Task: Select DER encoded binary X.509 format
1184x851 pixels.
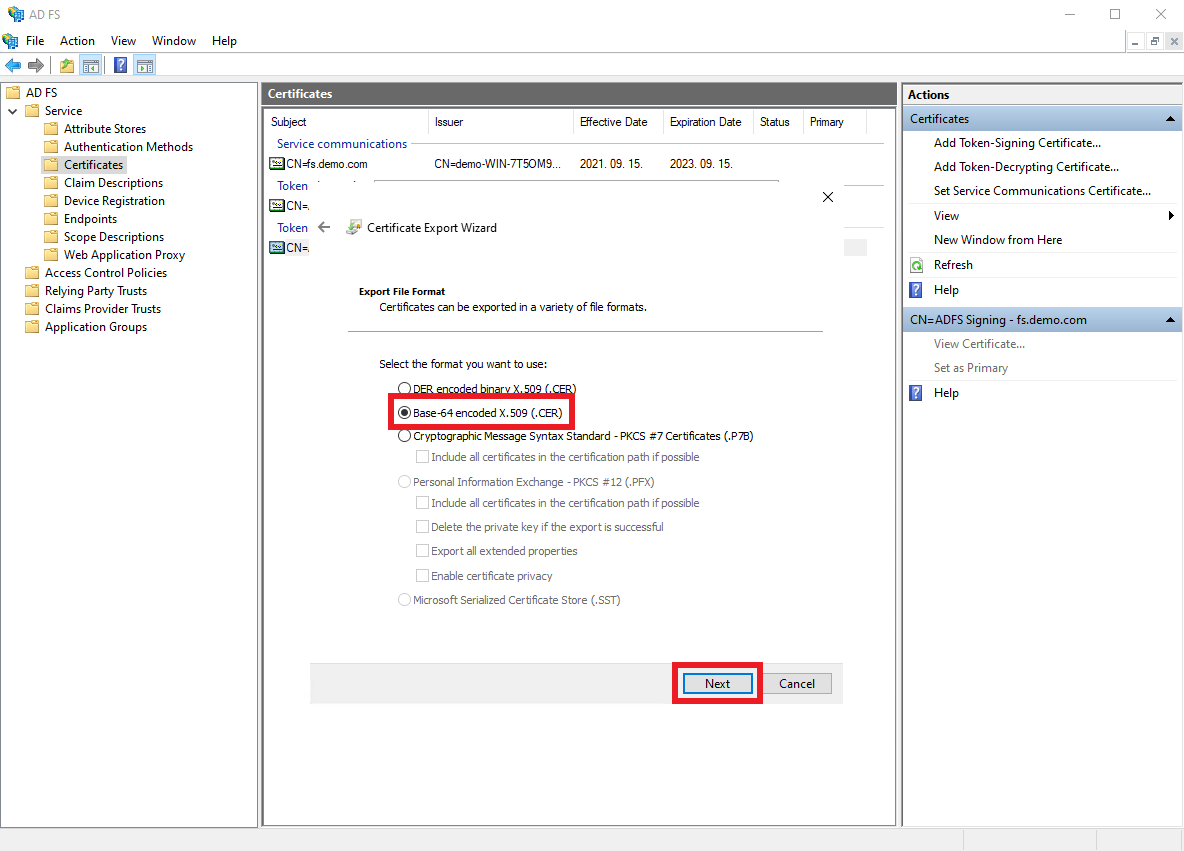Action: pos(404,388)
